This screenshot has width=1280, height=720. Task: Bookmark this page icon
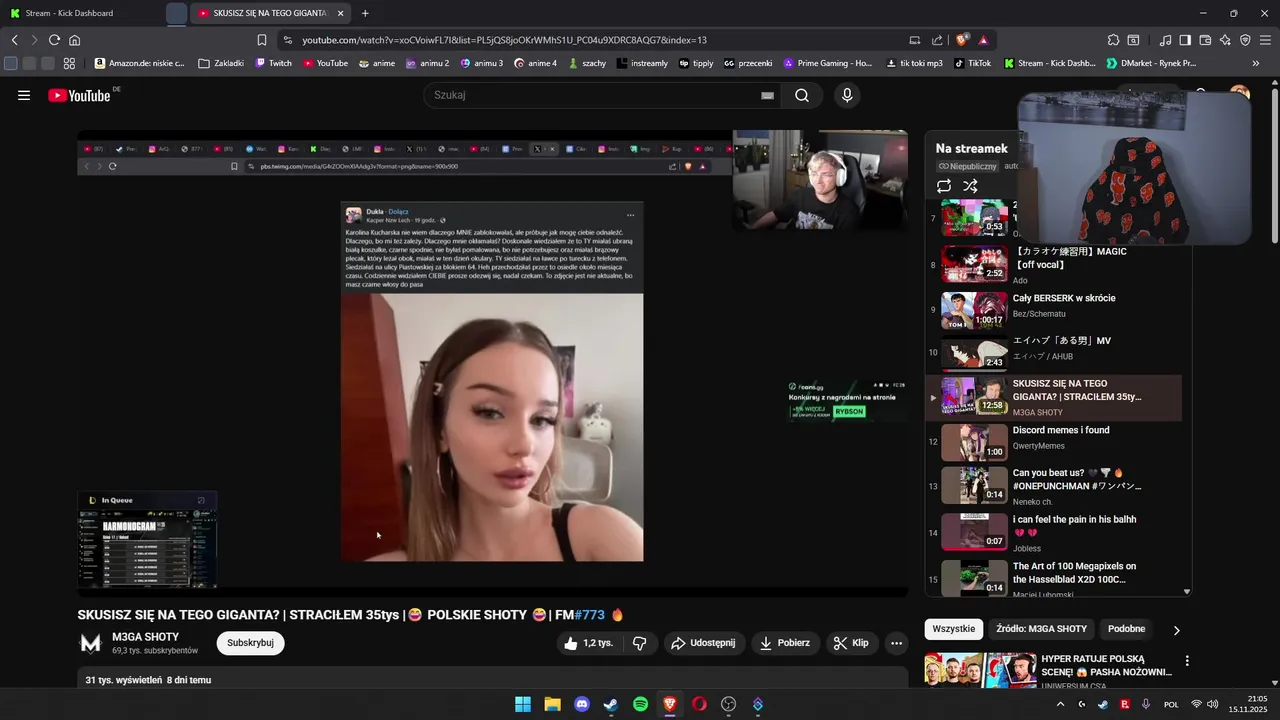click(262, 40)
